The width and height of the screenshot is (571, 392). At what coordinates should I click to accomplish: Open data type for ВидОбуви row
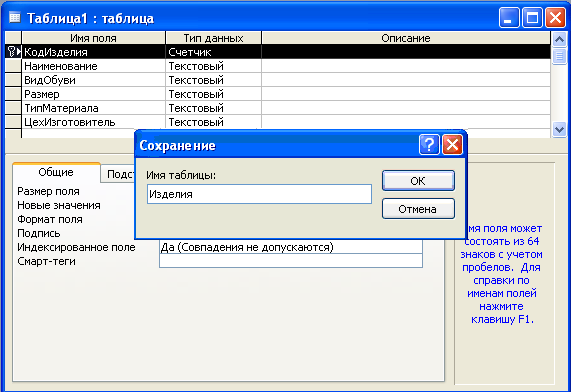(x=213, y=80)
